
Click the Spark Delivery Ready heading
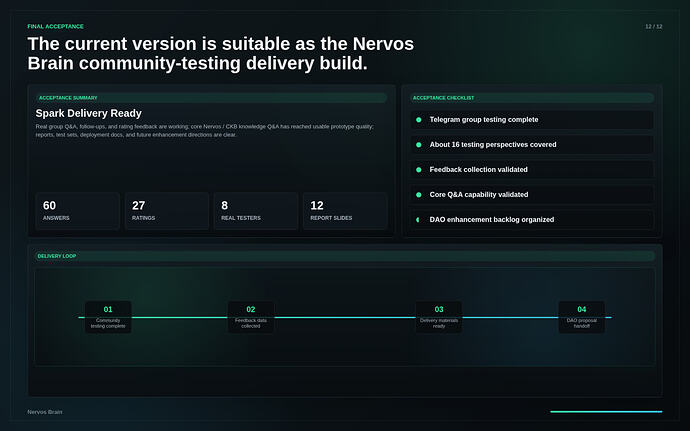(88, 113)
